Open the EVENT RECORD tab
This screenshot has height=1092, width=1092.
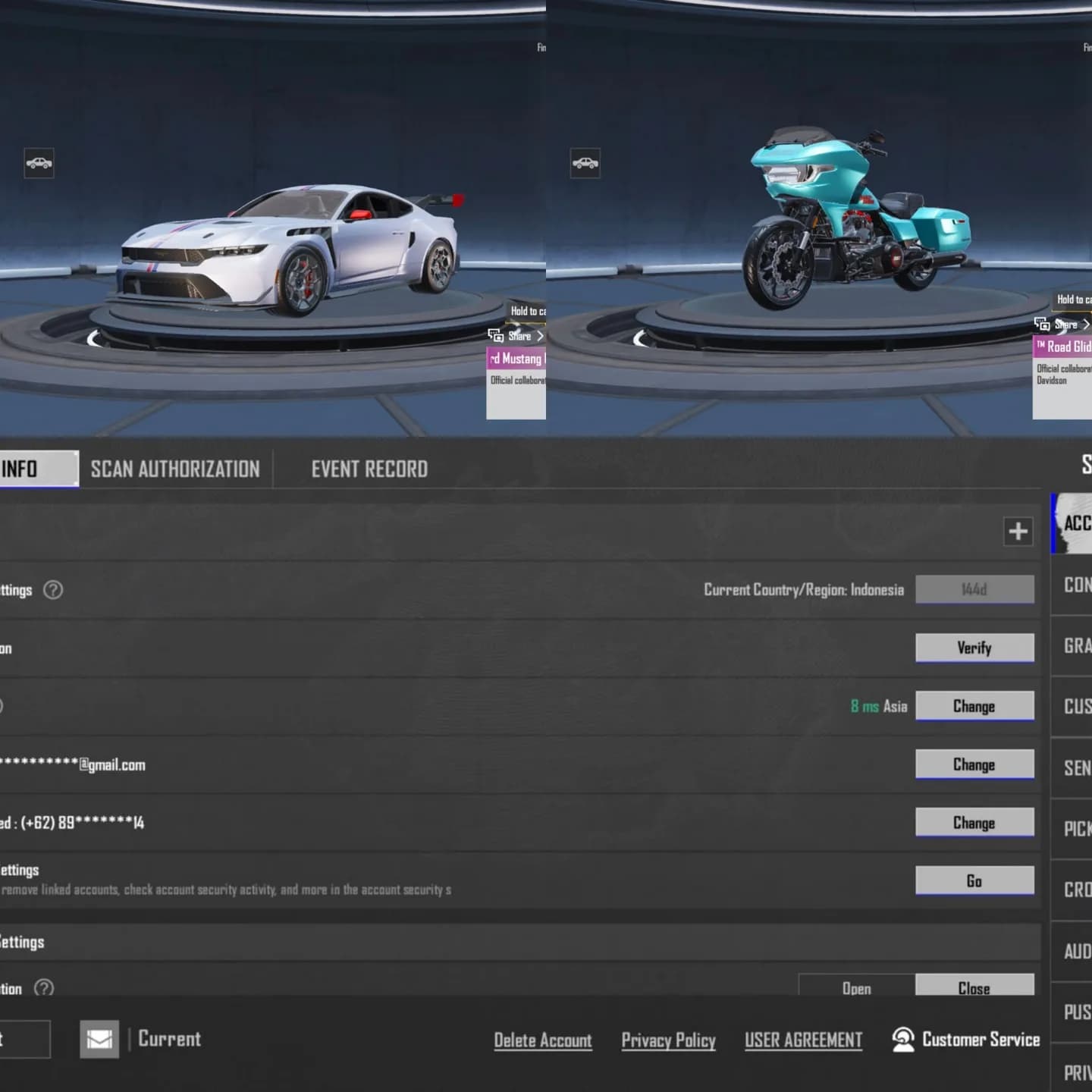[x=369, y=469]
